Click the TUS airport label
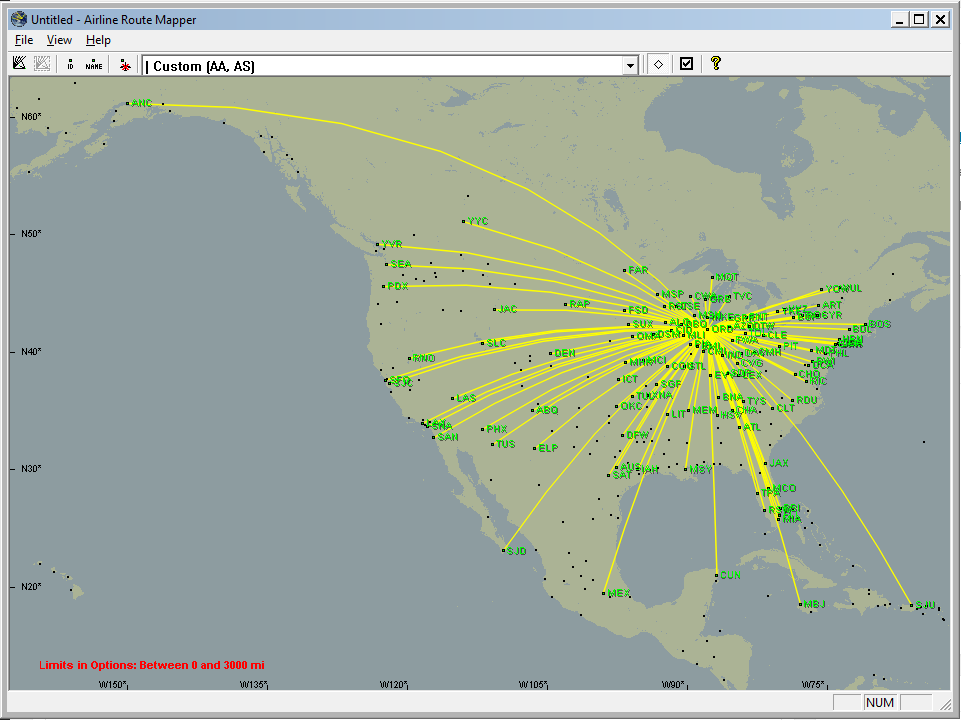This screenshot has width=961, height=720. (x=506, y=444)
